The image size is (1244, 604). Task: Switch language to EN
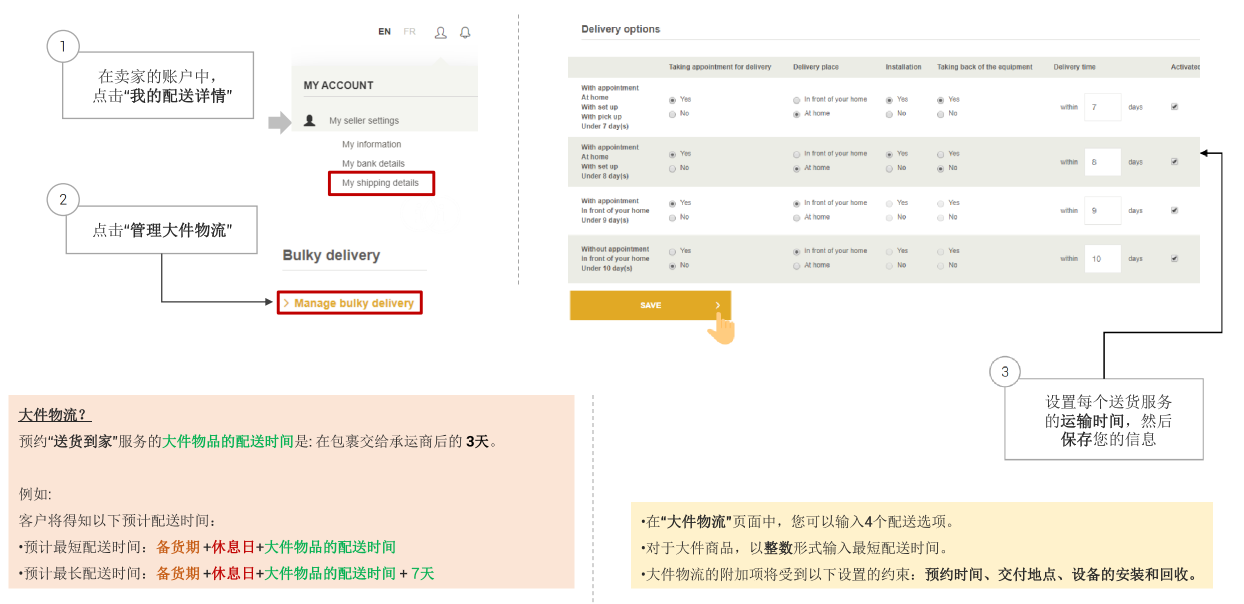click(384, 32)
